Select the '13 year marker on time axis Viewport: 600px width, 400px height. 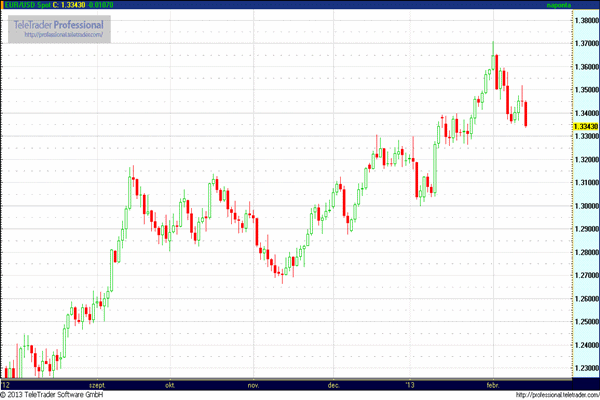coord(408,383)
